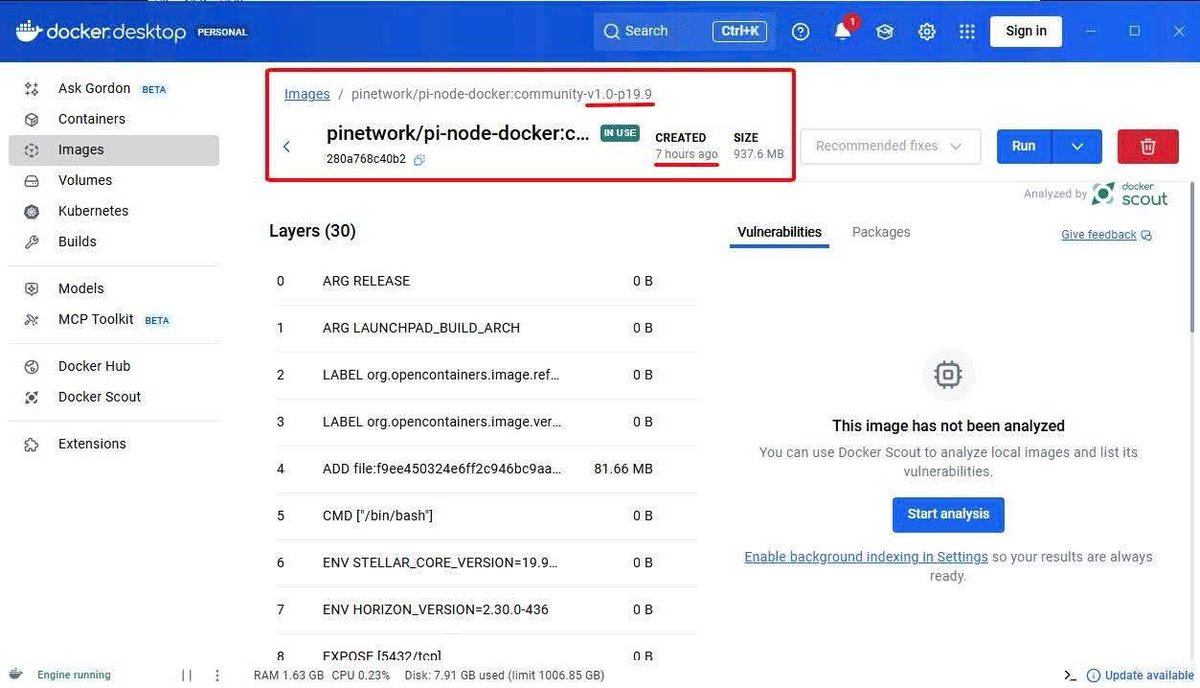This screenshot has width=1200, height=688.
Task: Select layer CMD ["/bin/bash"]
Action: (x=483, y=516)
